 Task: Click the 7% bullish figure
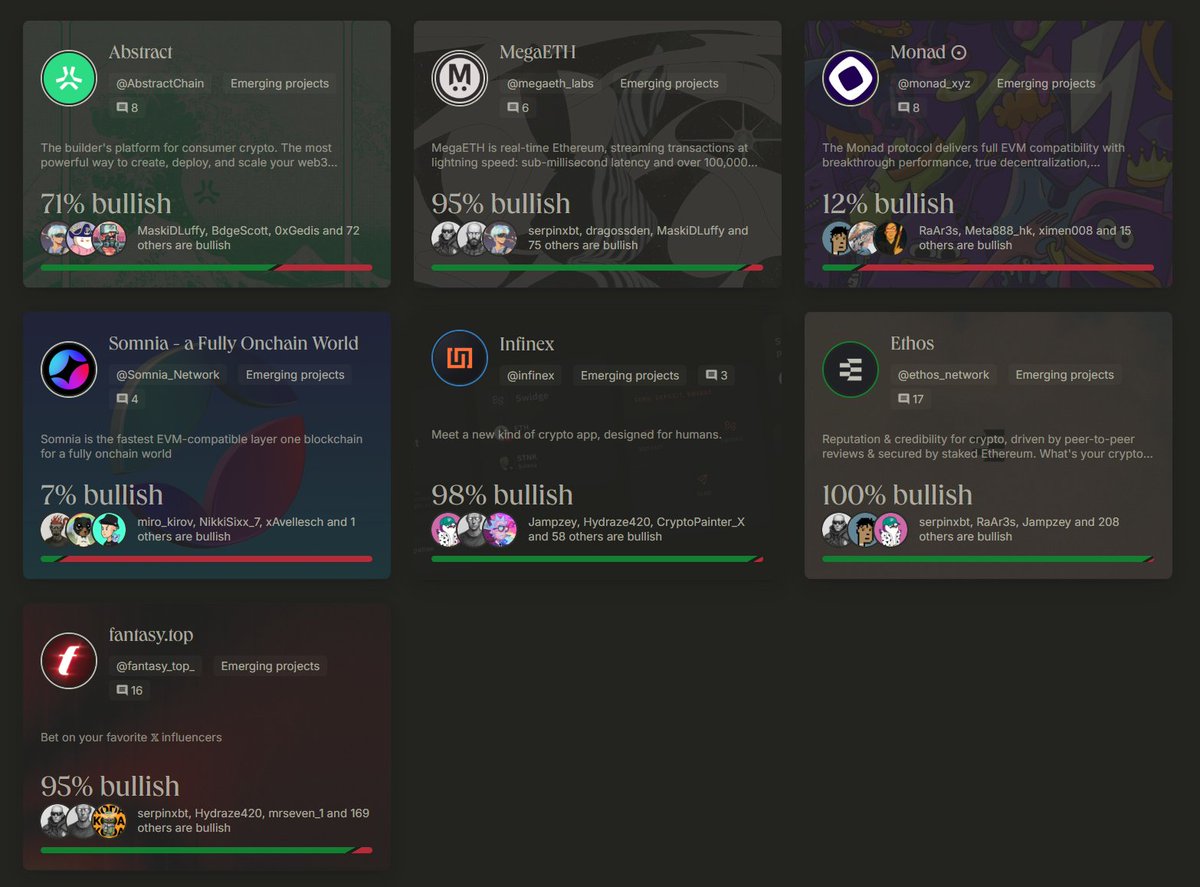pyautogui.click(x=102, y=495)
